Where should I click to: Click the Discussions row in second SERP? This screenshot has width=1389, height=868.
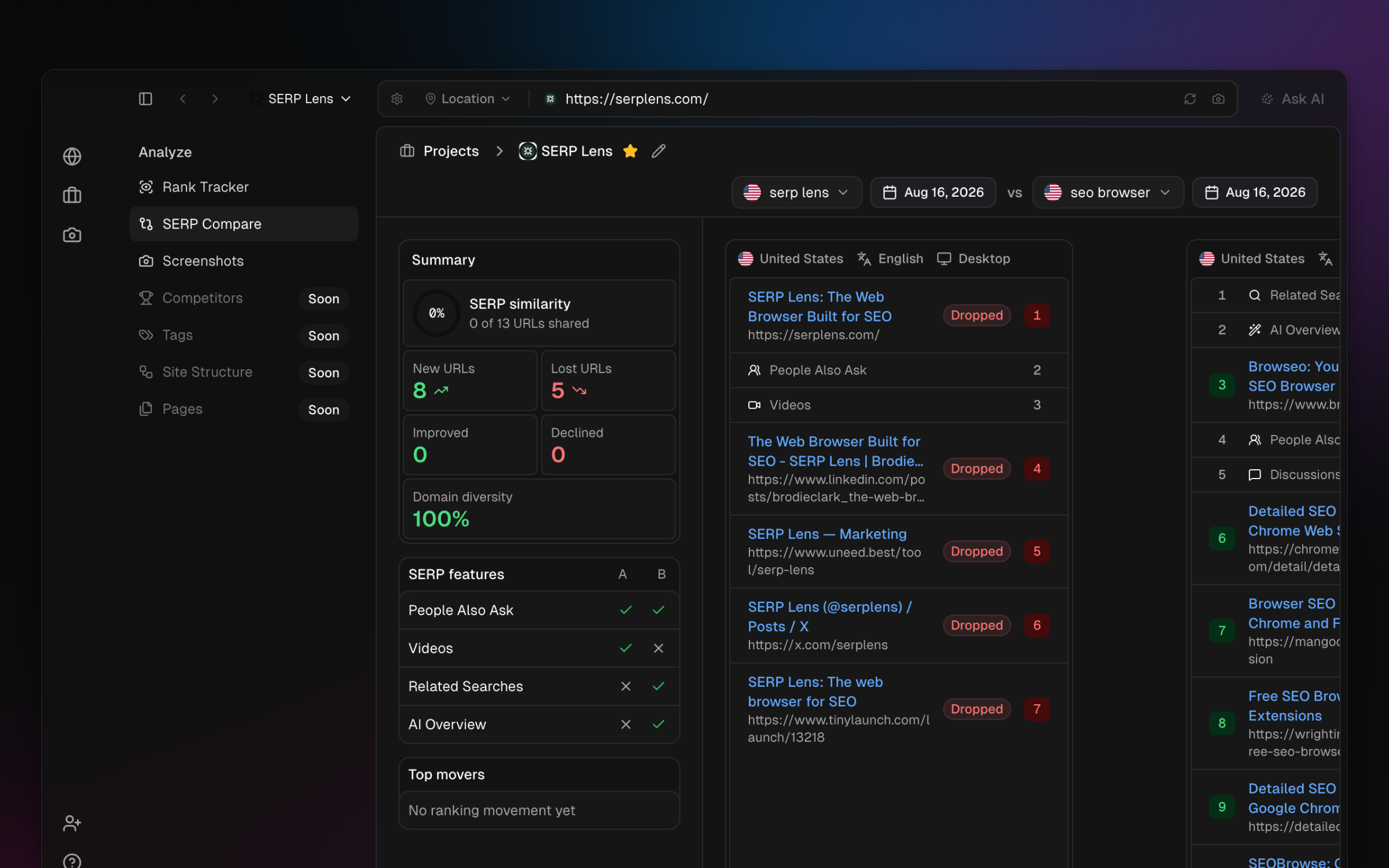pos(1266,475)
